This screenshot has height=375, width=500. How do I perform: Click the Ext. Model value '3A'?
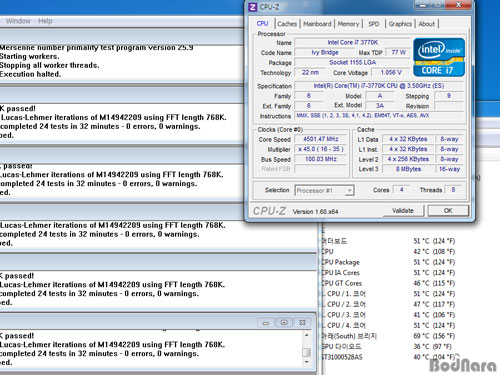(380, 106)
